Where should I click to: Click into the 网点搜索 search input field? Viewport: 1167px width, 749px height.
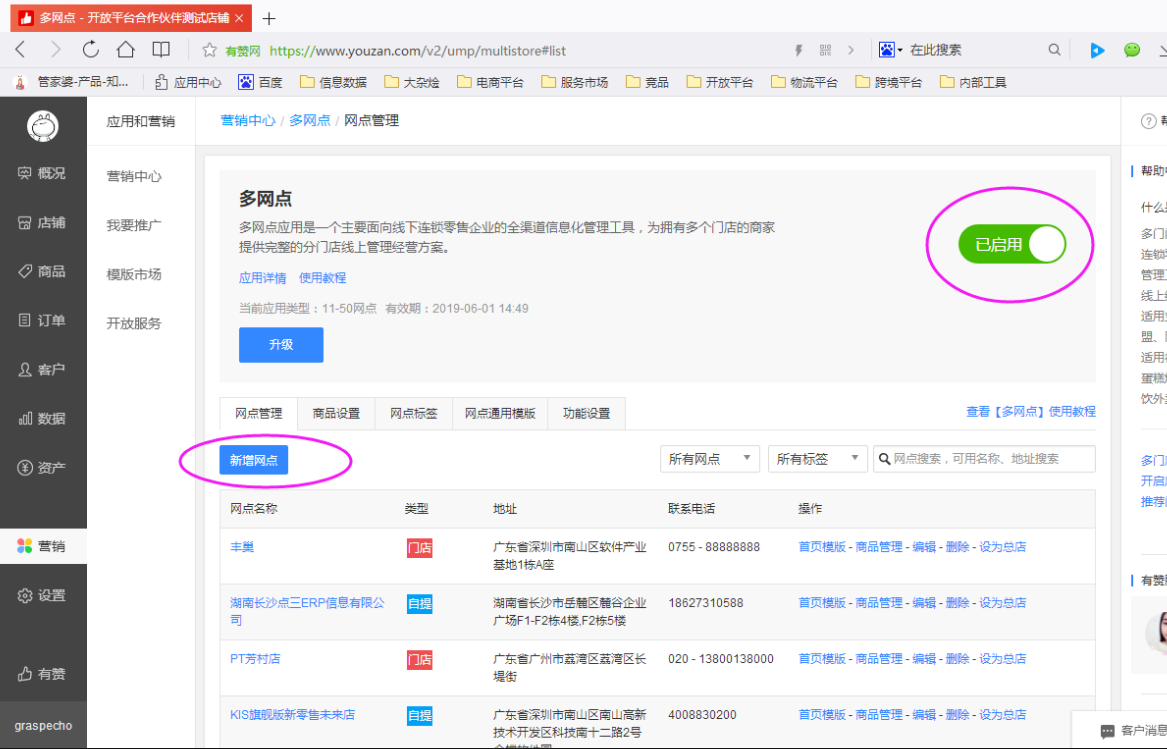[984, 459]
